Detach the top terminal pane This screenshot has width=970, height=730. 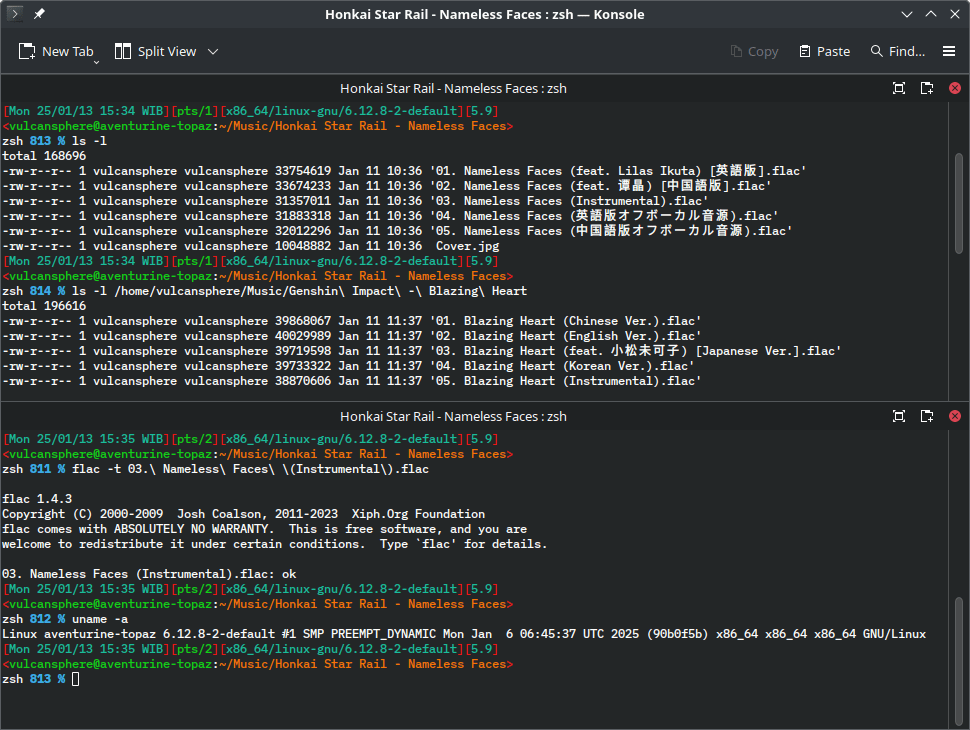(927, 88)
